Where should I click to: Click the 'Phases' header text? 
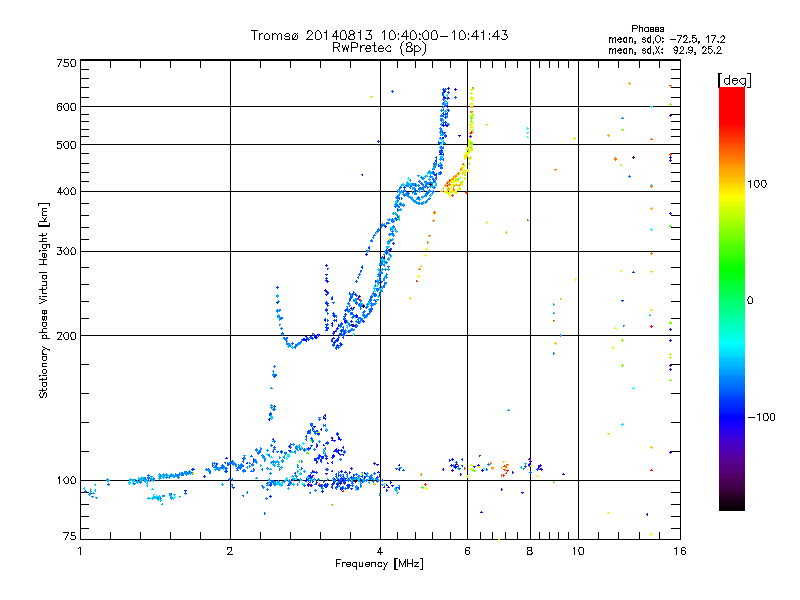(647, 29)
